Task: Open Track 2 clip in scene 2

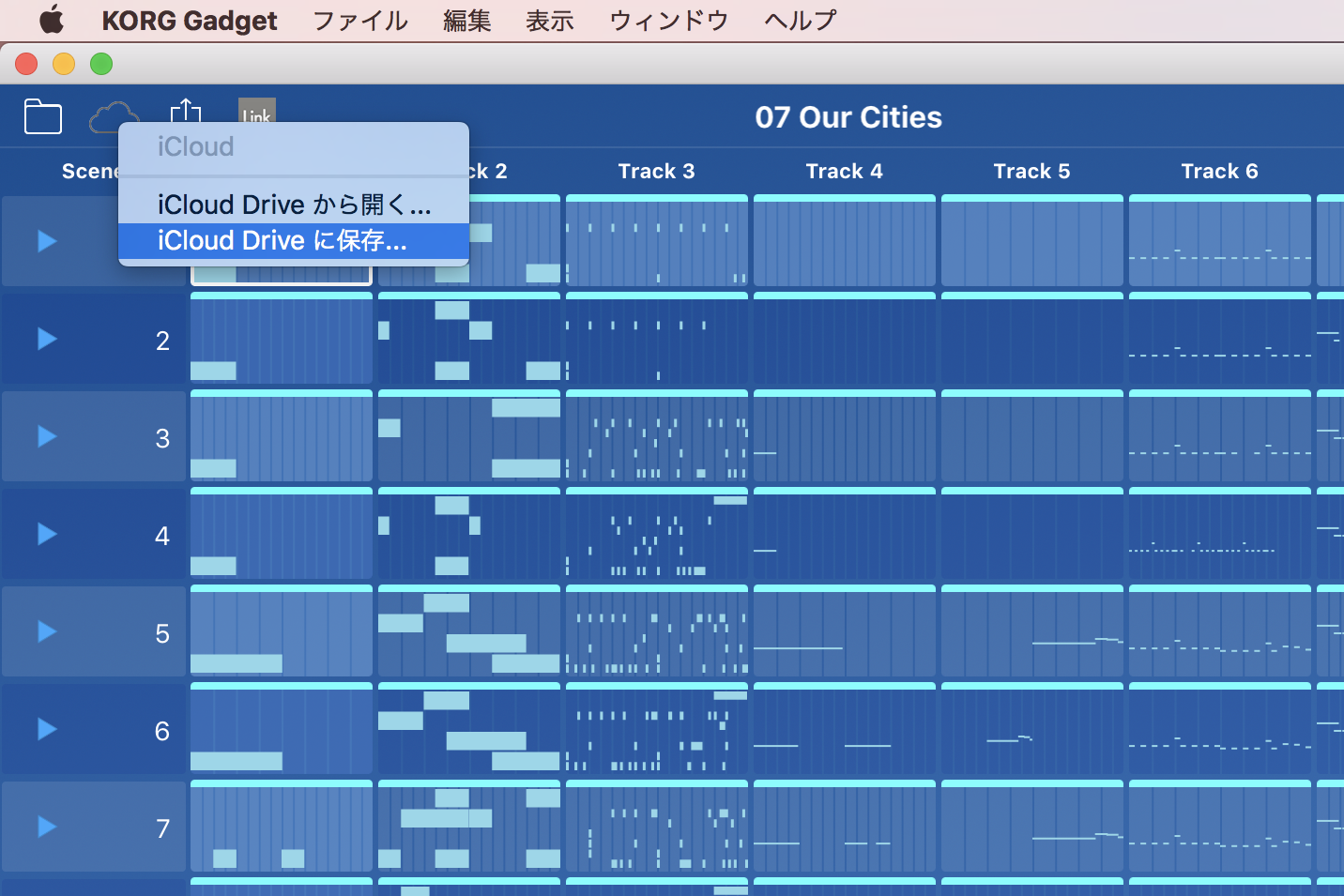Action: [x=469, y=338]
